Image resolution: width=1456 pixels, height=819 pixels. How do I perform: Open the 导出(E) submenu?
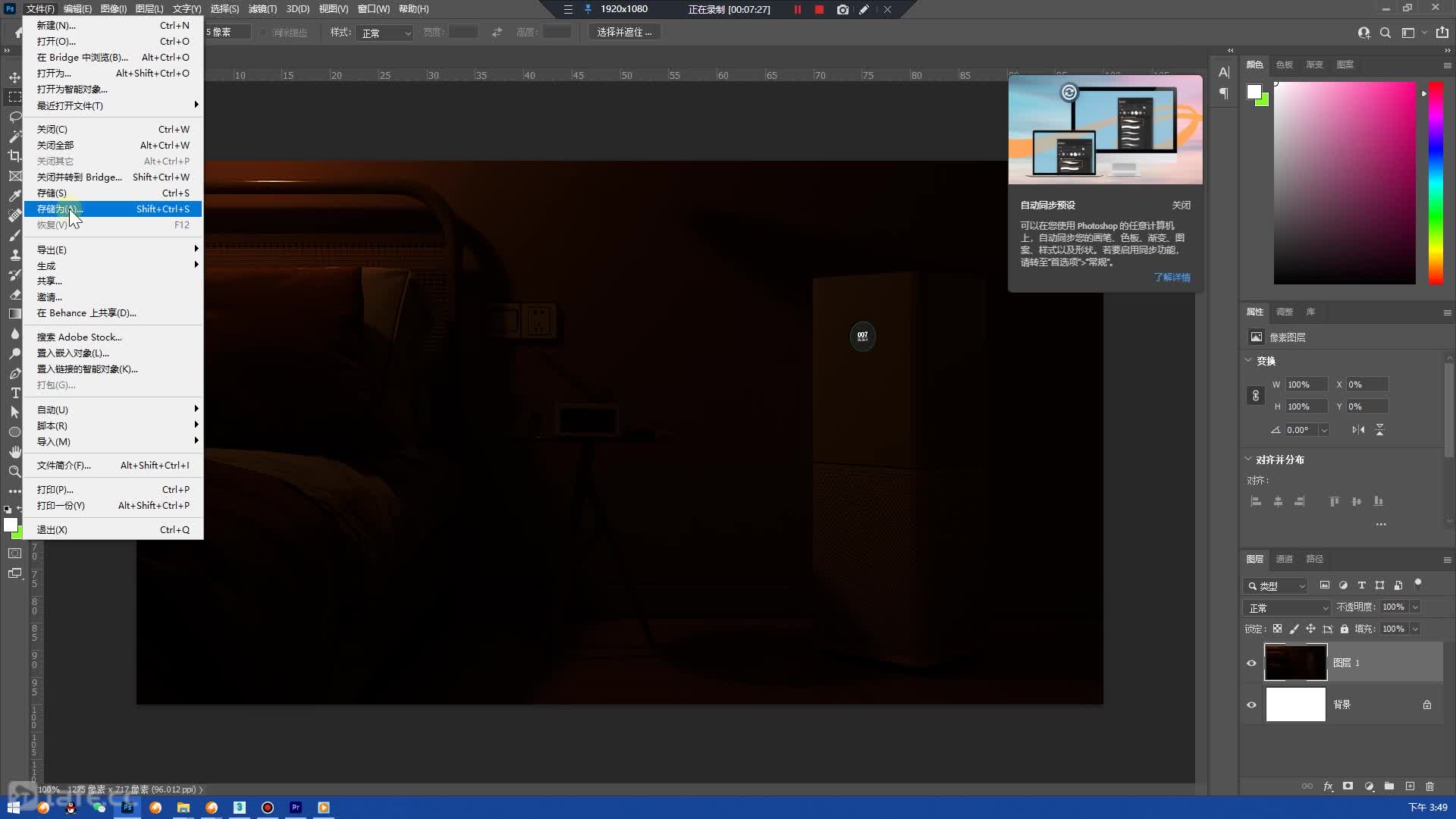(x=113, y=249)
